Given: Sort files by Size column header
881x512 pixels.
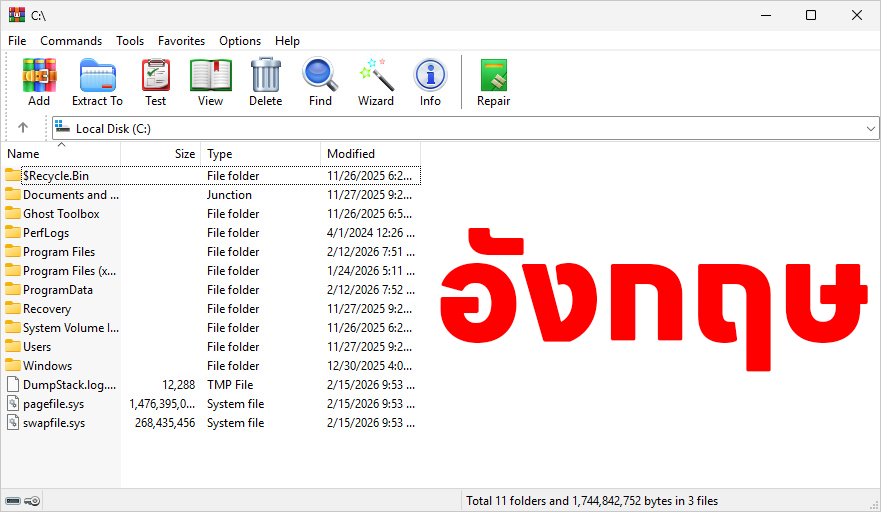Looking at the screenshot, I should (184, 154).
